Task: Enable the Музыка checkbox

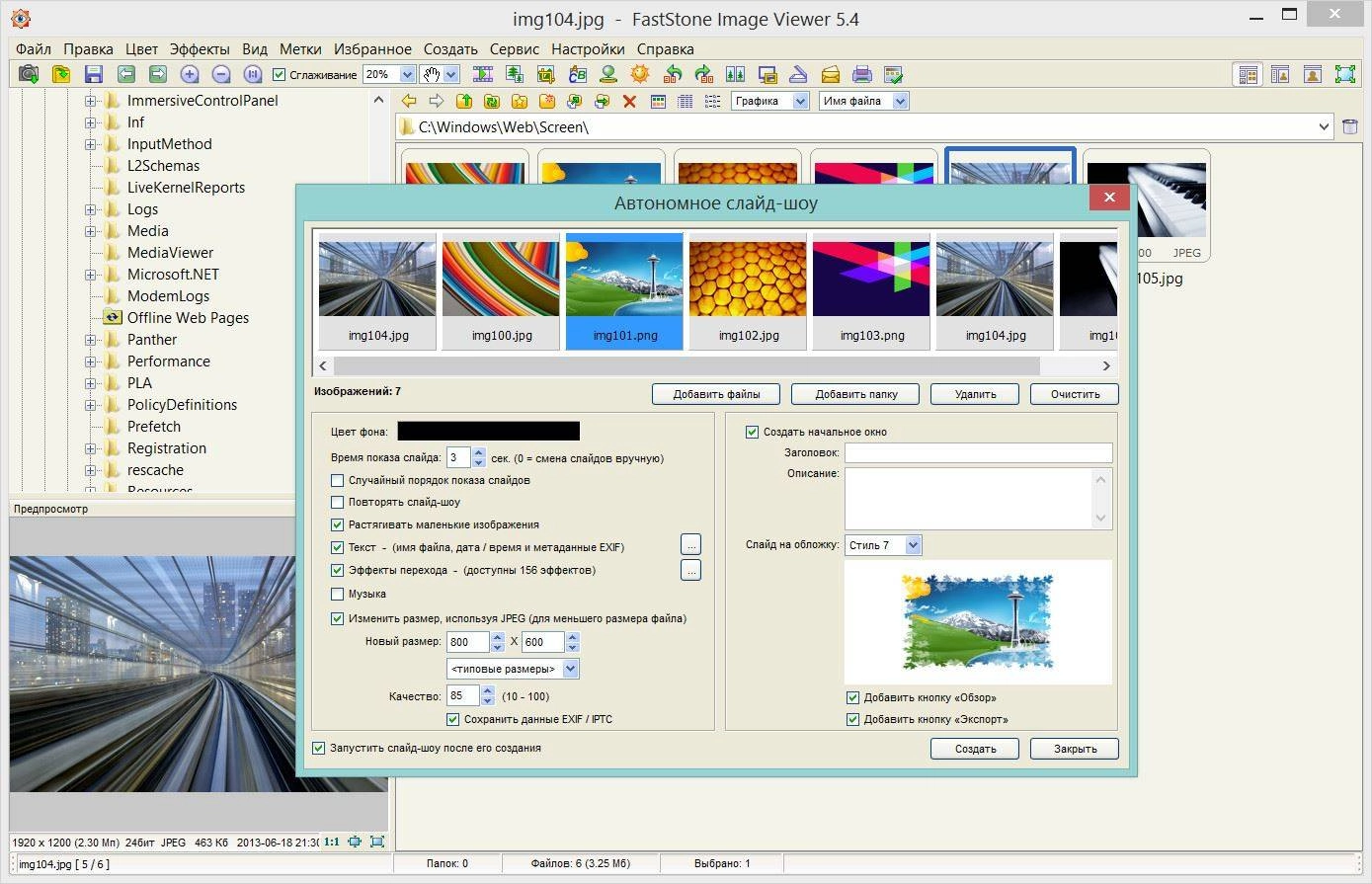Action: point(338,594)
